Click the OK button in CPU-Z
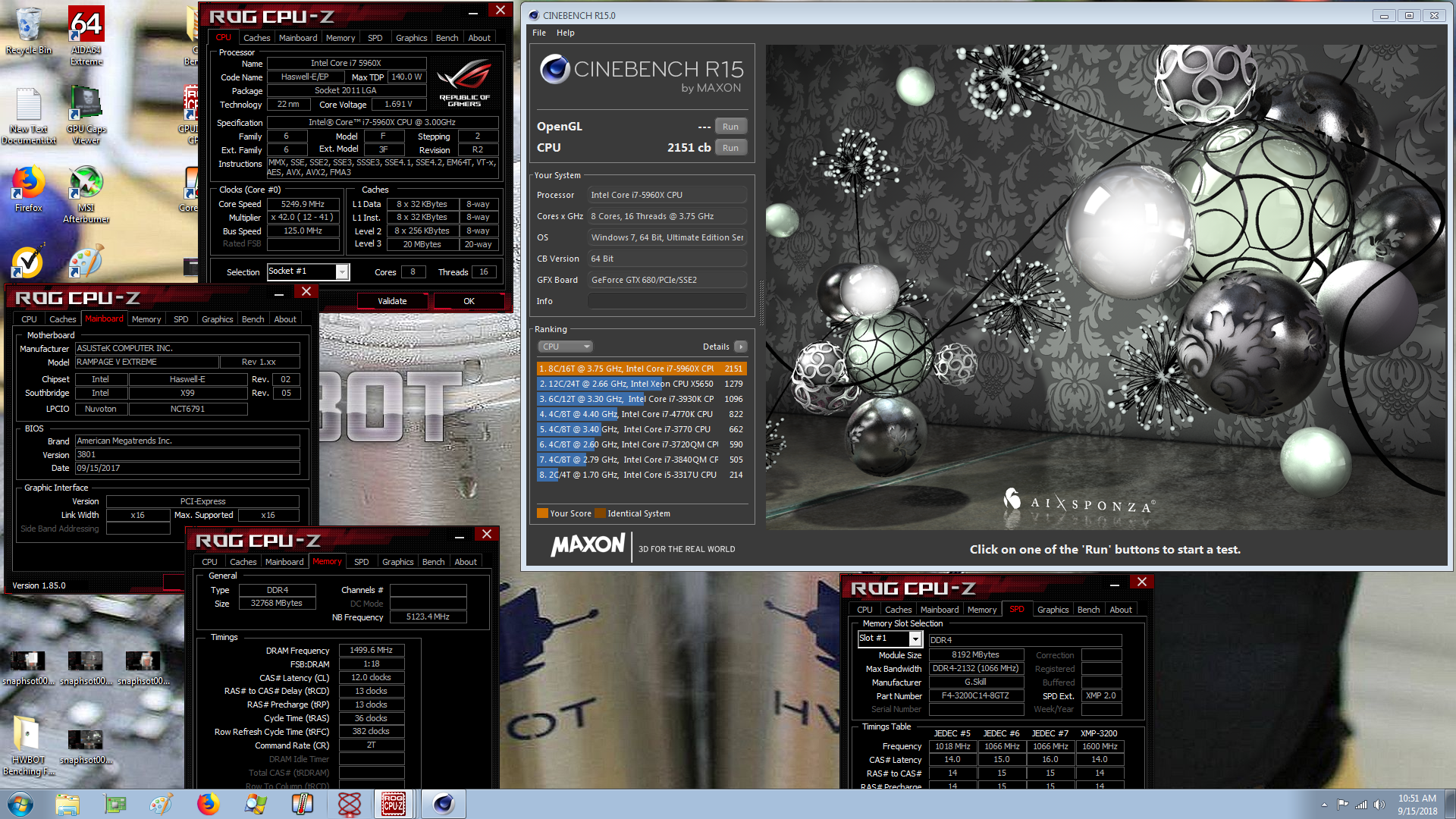The width and height of the screenshot is (1456, 819). [469, 301]
